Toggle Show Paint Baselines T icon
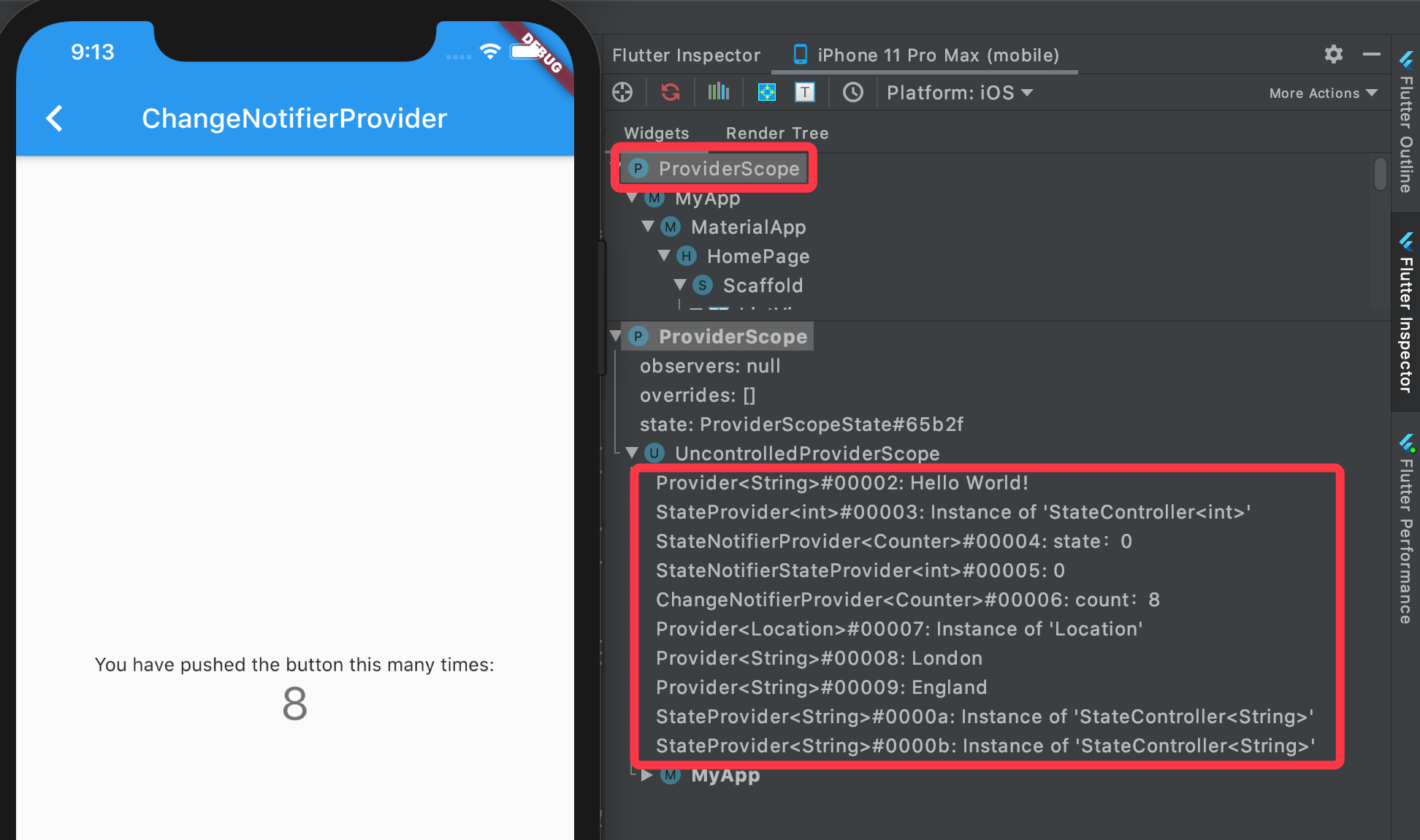 804,92
